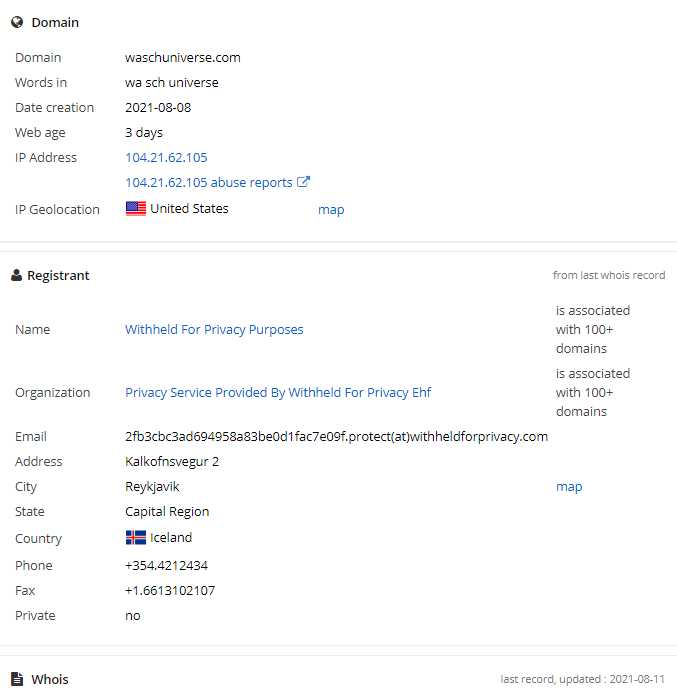The image size is (677, 694).
Task: Click the Domain section heading
Action: (55, 23)
